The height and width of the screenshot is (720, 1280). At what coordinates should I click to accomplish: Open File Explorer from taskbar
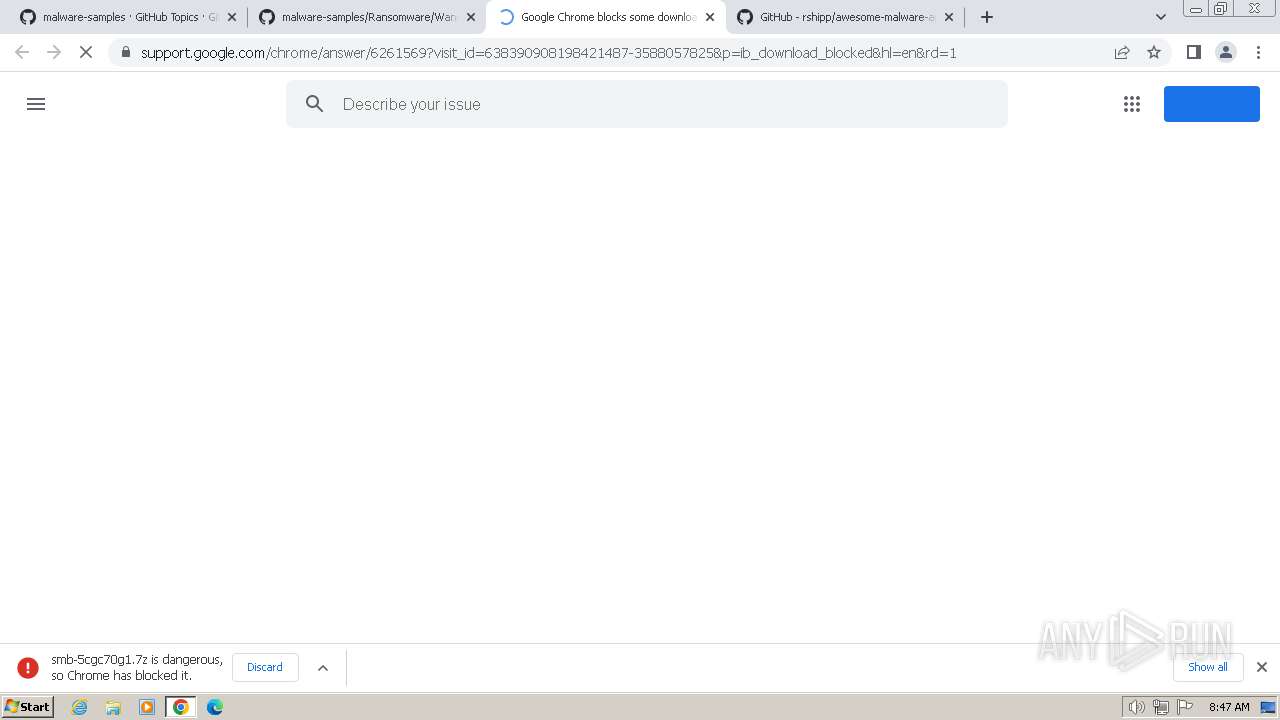point(113,707)
